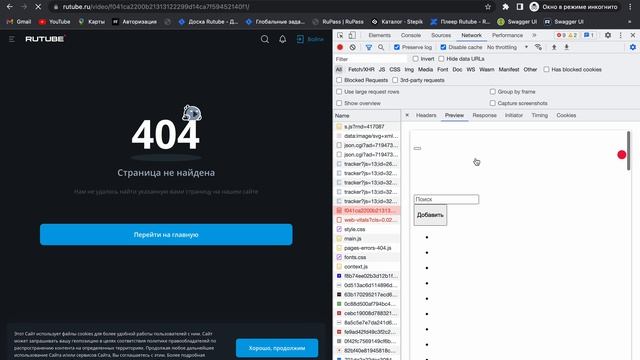Screen dimensions: 640x360
Task: Enable Show overview checkbox
Action: click(x=339, y=103)
